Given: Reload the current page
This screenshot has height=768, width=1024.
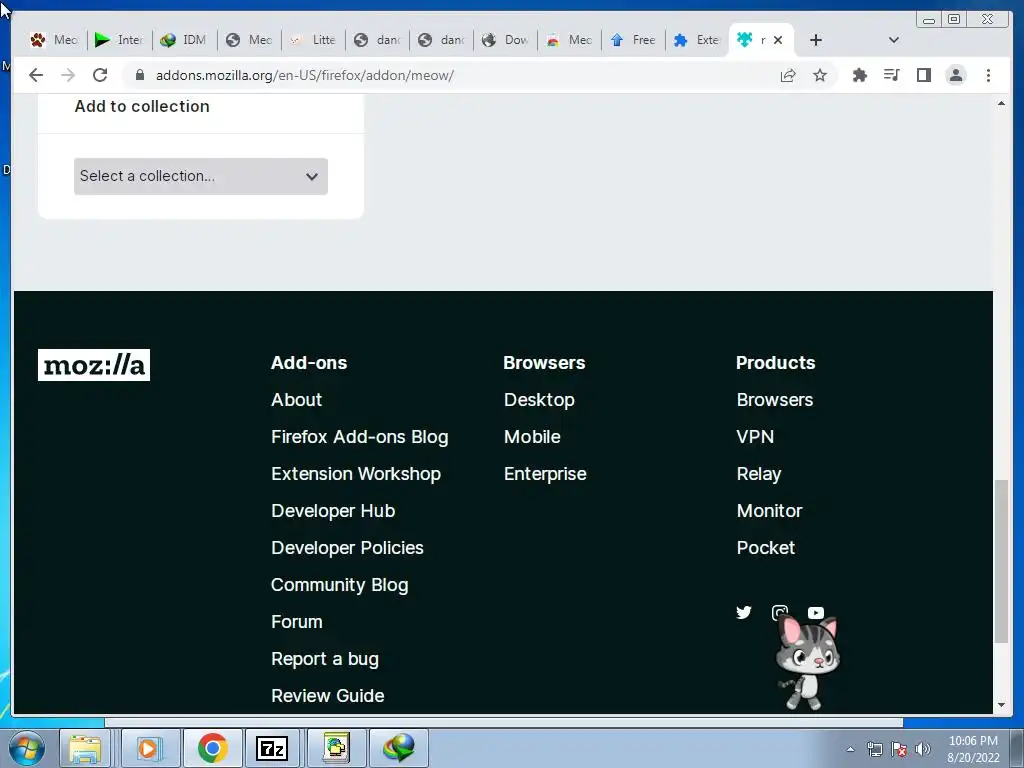Looking at the screenshot, I should point(99,75).
